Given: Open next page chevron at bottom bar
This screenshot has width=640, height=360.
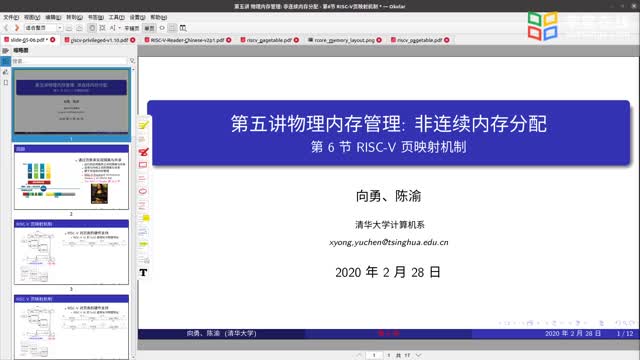Looking at the screenshot, I should pyautogui.click(x=418, y=356).
